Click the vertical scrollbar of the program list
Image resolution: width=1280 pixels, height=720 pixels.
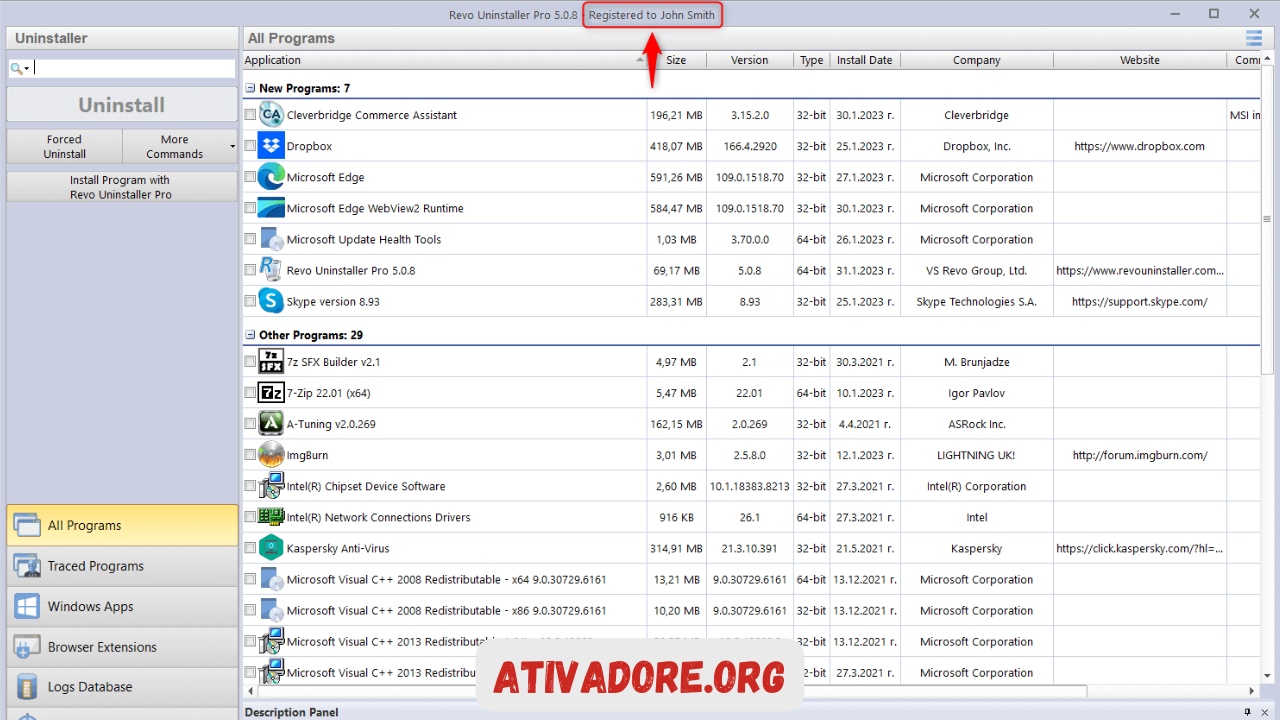1267,220
